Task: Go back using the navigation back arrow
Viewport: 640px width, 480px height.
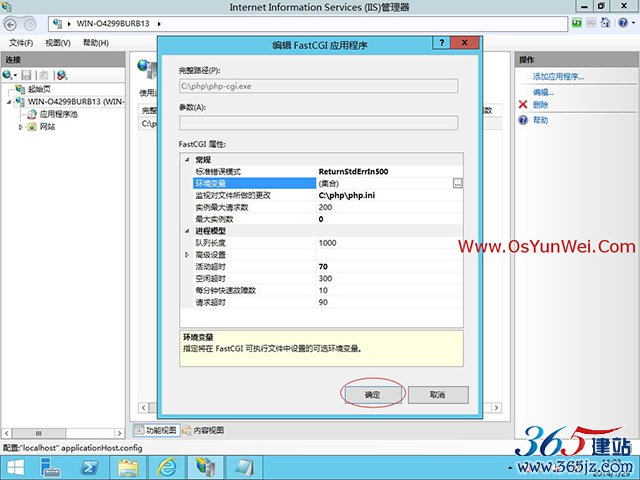Action: coord(10,24)
